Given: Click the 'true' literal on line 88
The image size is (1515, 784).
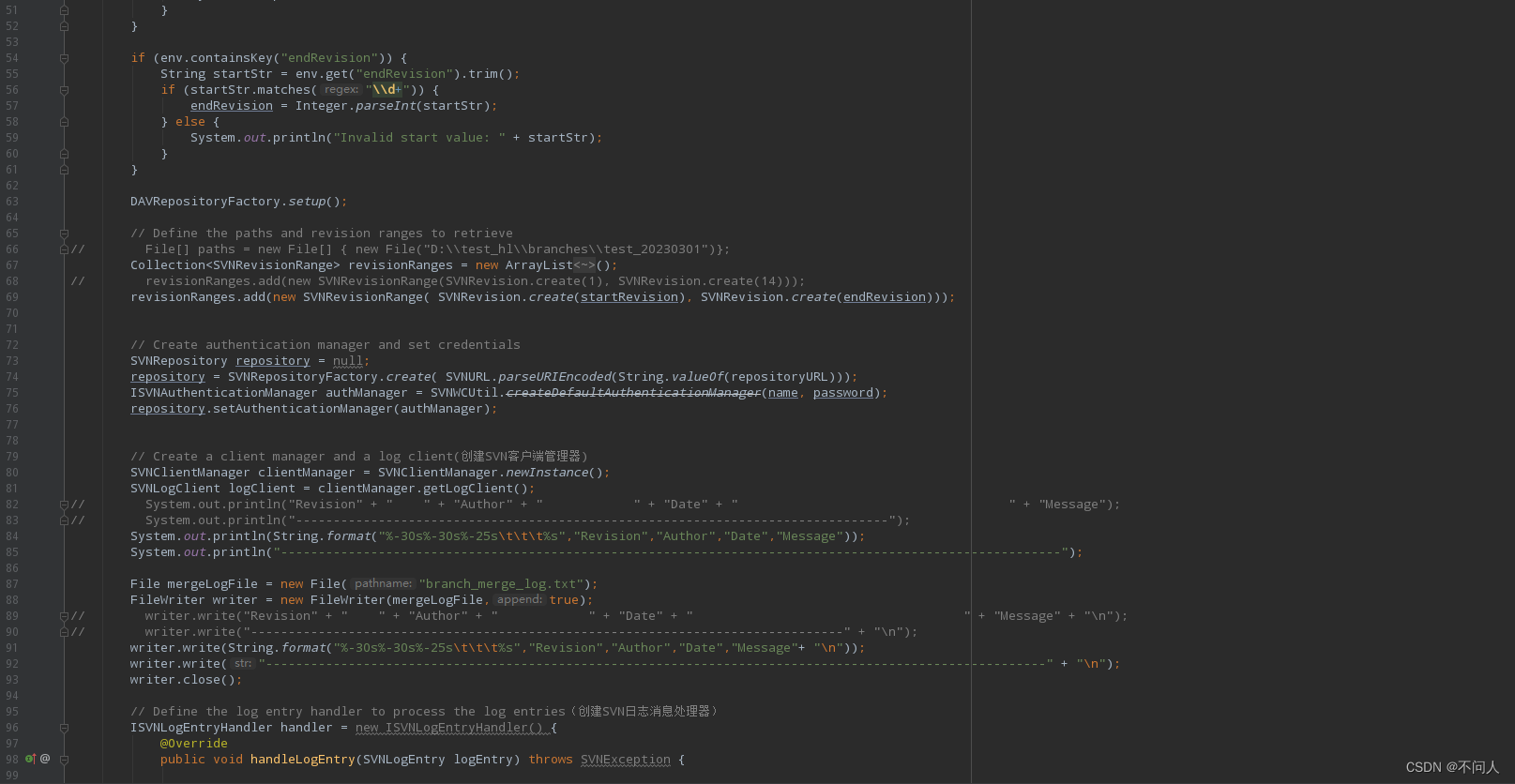Looking at the screenshot, I should [x=565, y=600].
